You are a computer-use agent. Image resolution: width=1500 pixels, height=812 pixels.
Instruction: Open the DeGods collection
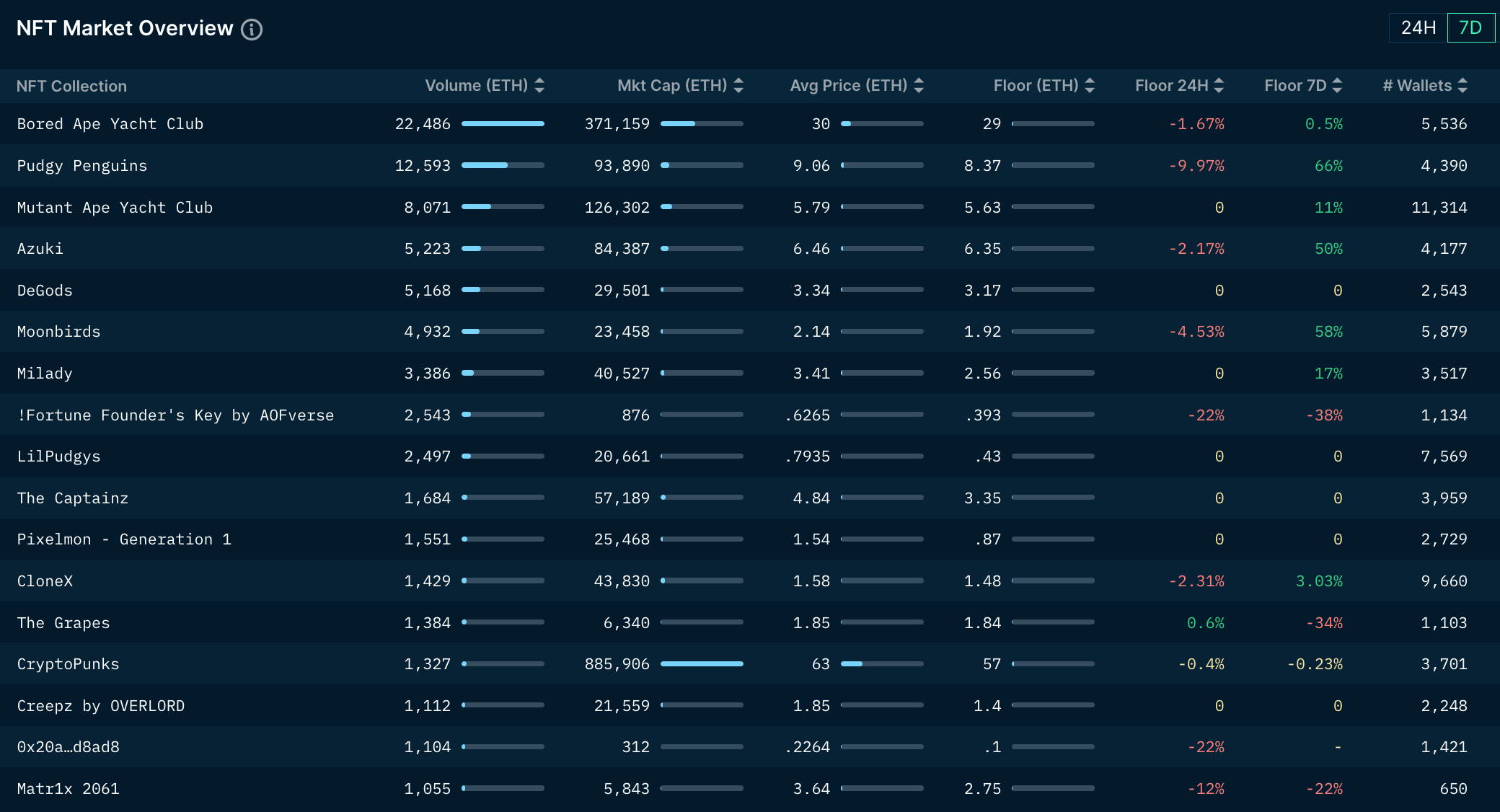45,291
